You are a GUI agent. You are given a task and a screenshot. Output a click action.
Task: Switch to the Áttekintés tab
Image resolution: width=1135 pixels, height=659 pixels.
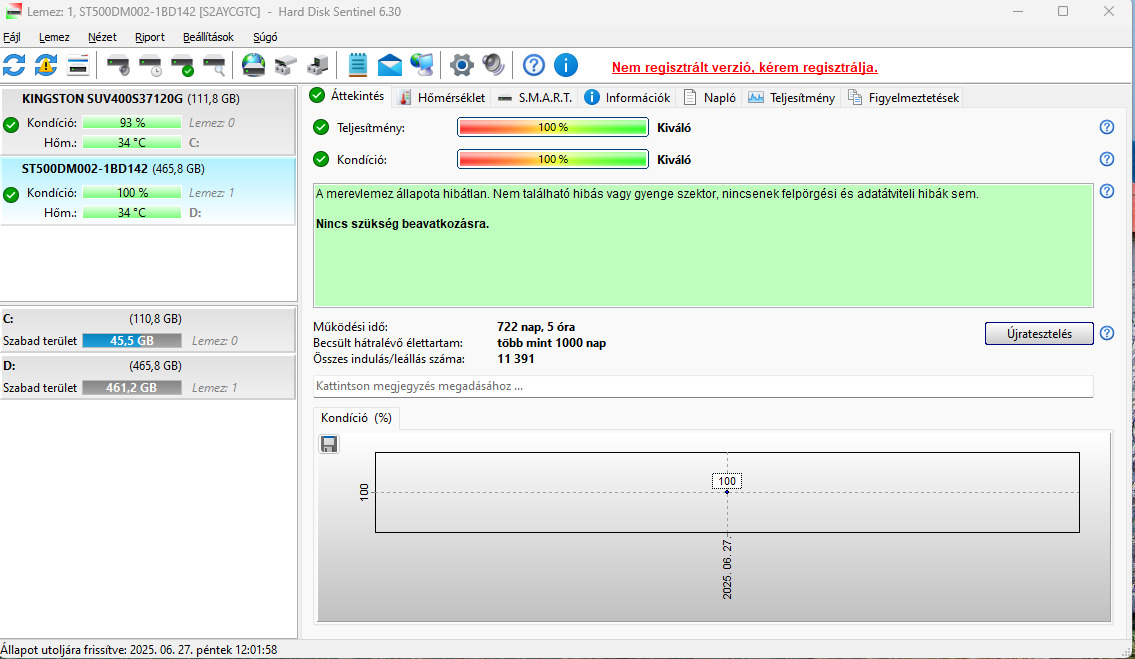click(x=347, y=96)
